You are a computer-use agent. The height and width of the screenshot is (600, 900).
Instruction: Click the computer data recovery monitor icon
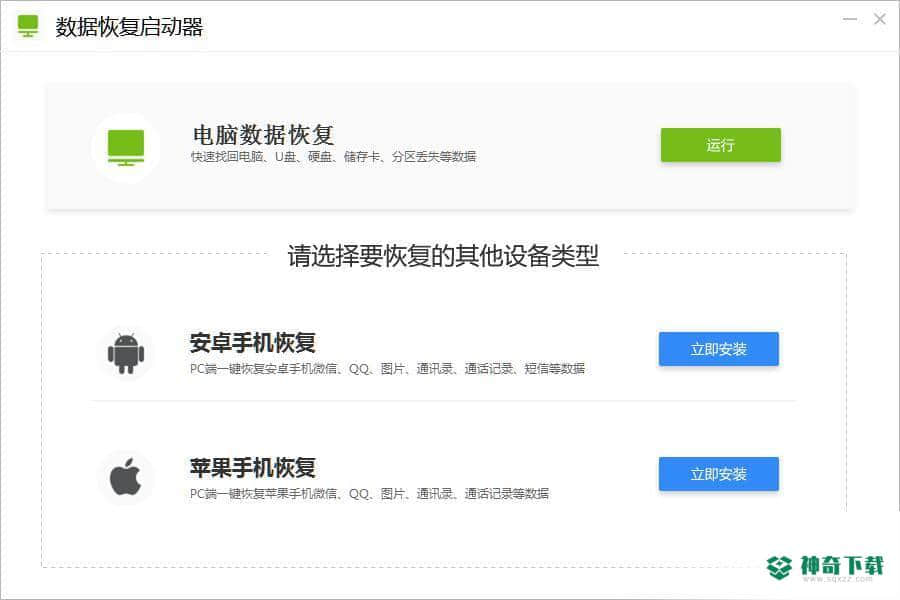[126, 148]
